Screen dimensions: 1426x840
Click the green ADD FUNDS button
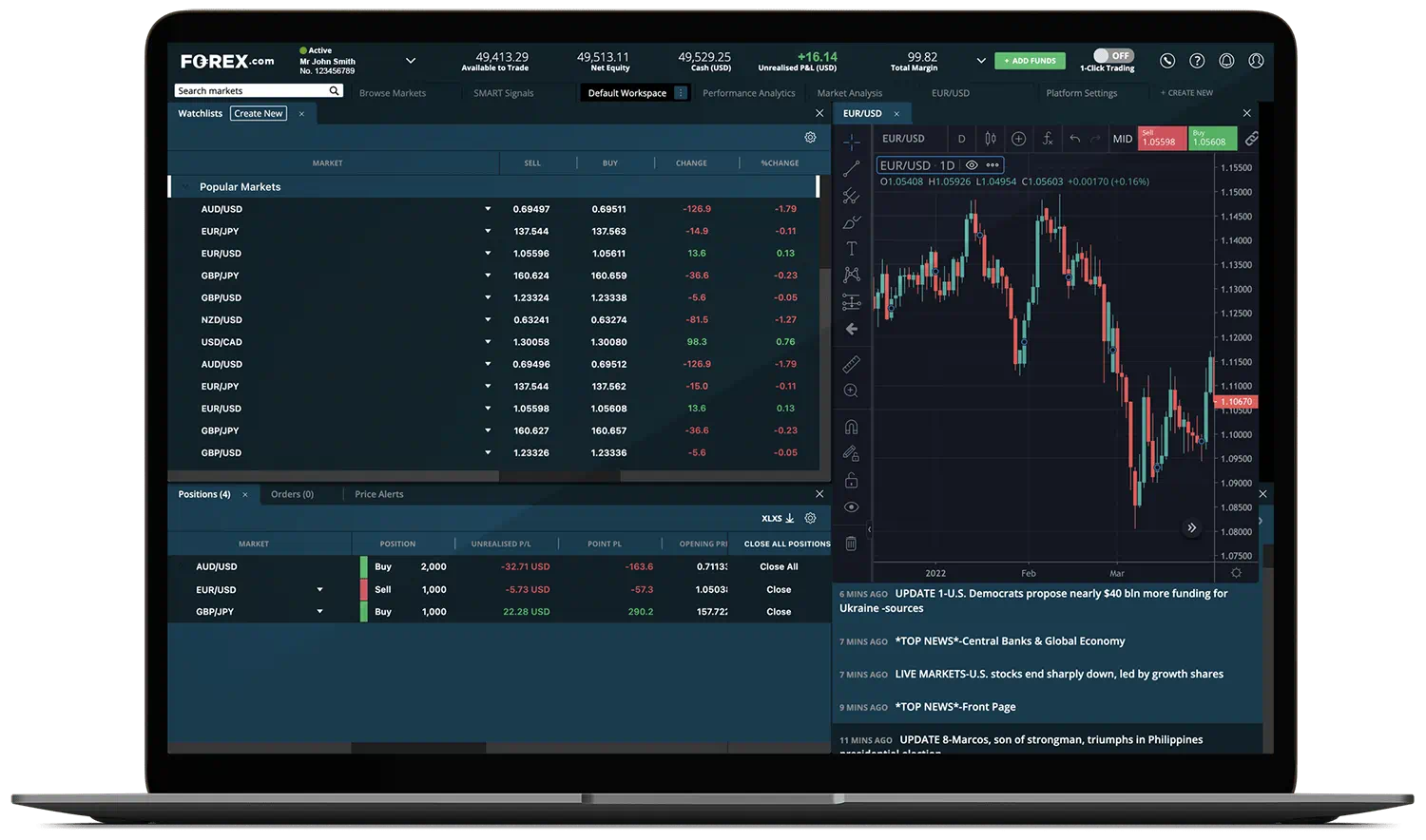coord(1030,60)
